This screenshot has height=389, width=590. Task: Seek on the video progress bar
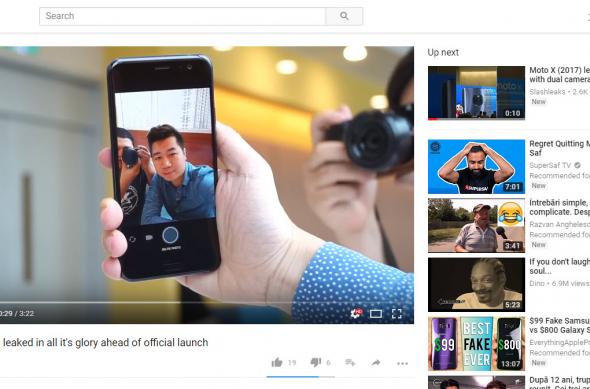207,302
